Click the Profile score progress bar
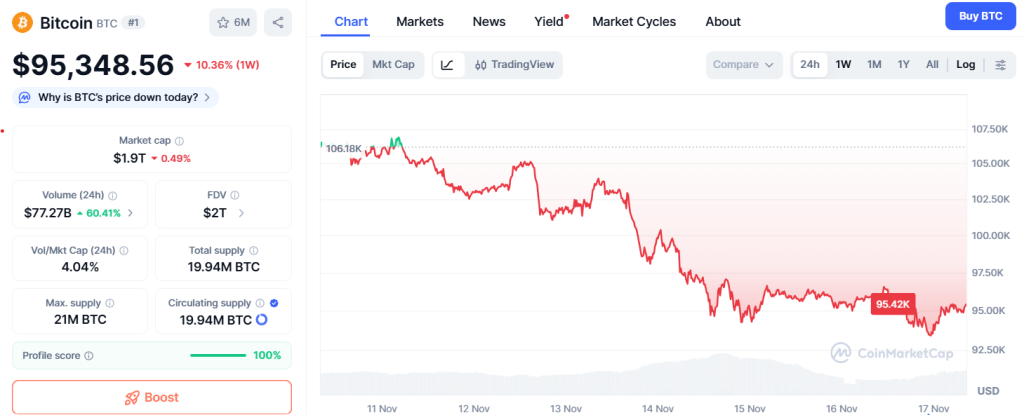This screenshot has width=1024, height=415. pyautogui.click(x=218, y=355)
